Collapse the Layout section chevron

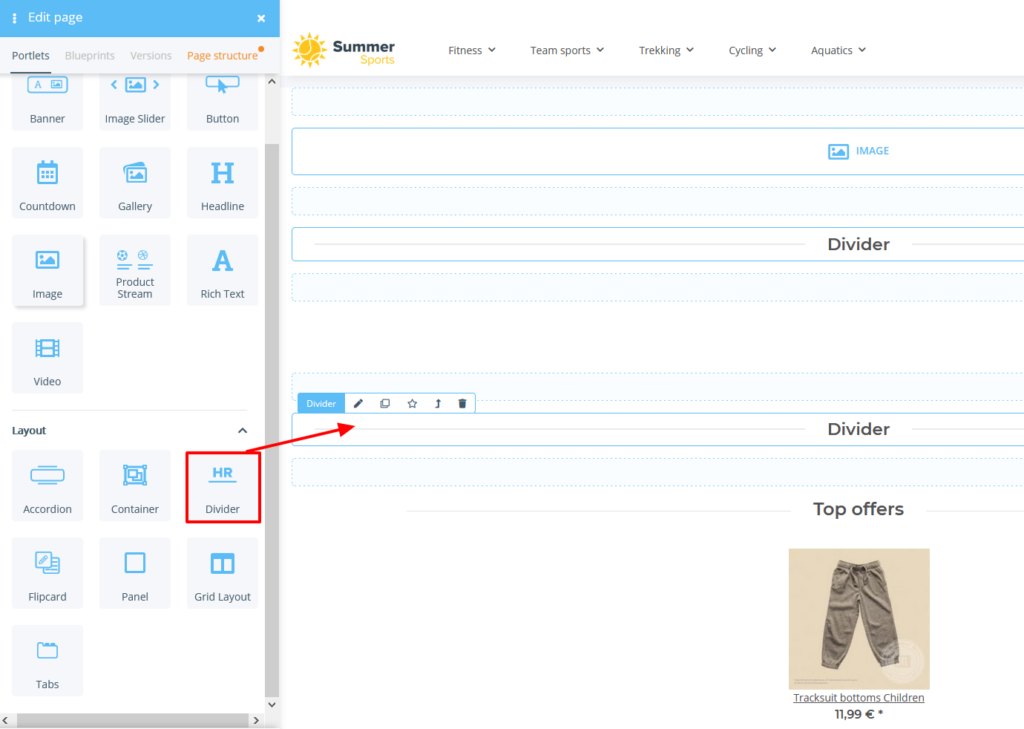[x=242, y=430]
